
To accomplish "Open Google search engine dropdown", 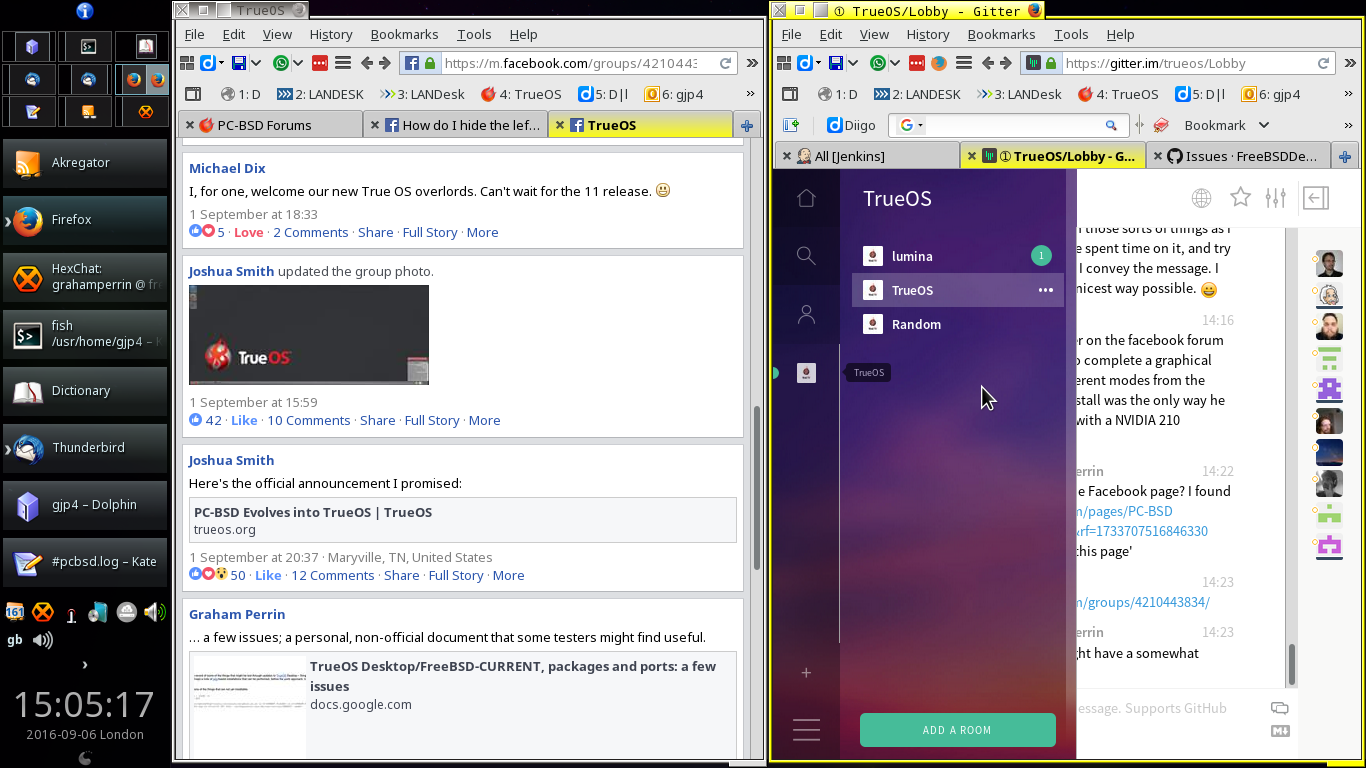I will pyautogui.click(x=912, y=125).
